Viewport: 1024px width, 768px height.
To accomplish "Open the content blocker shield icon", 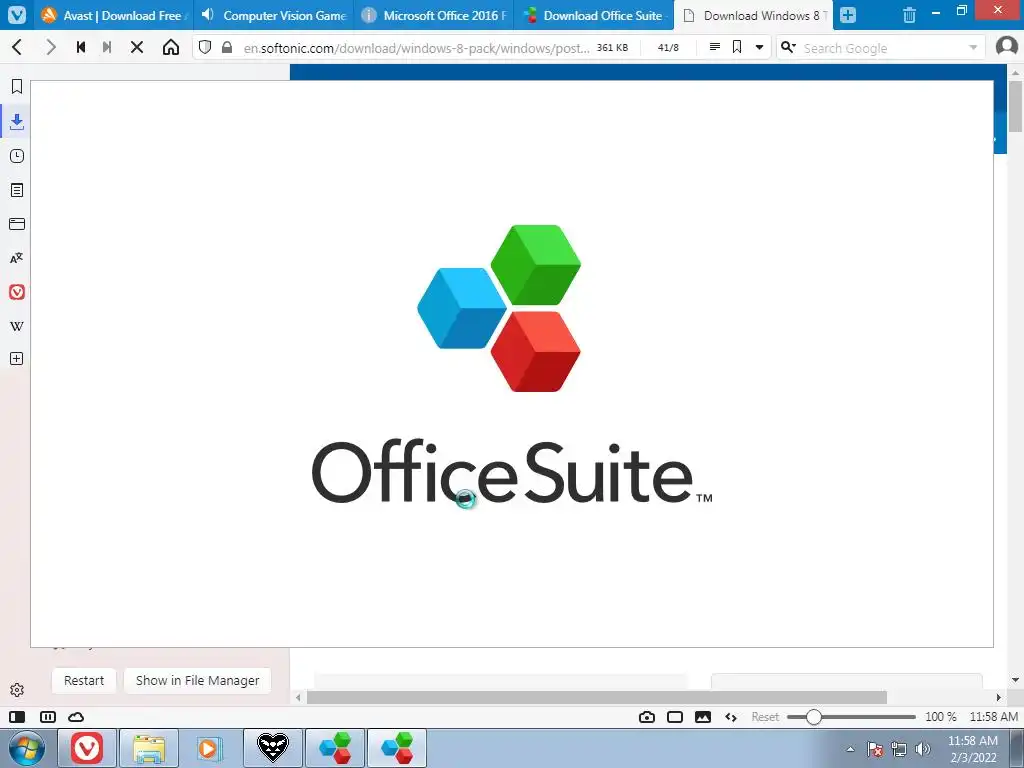I will (x=205, y=47).
